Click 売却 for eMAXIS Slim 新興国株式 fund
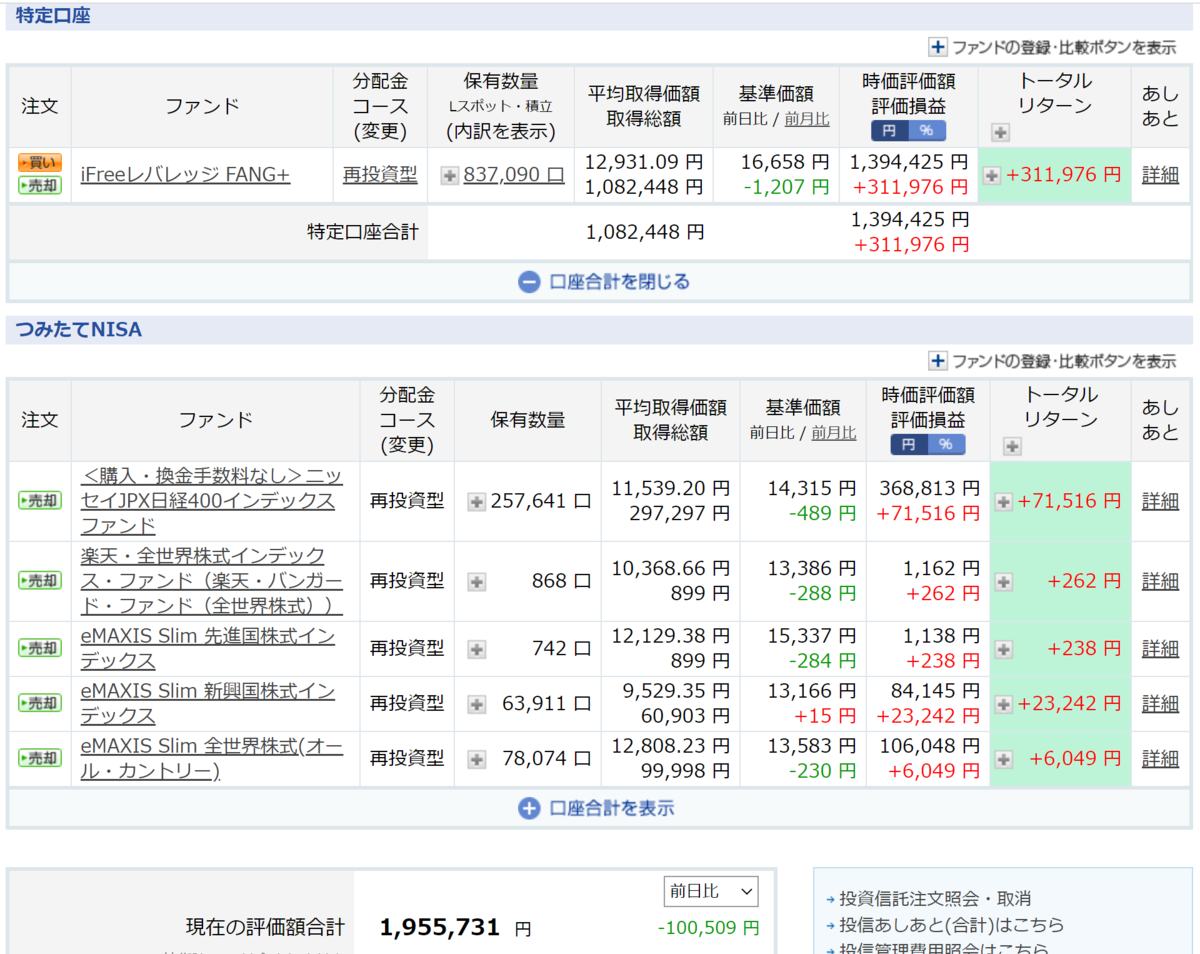The height and width of the screenshot is (954, 1200). [x=40, y=703]
